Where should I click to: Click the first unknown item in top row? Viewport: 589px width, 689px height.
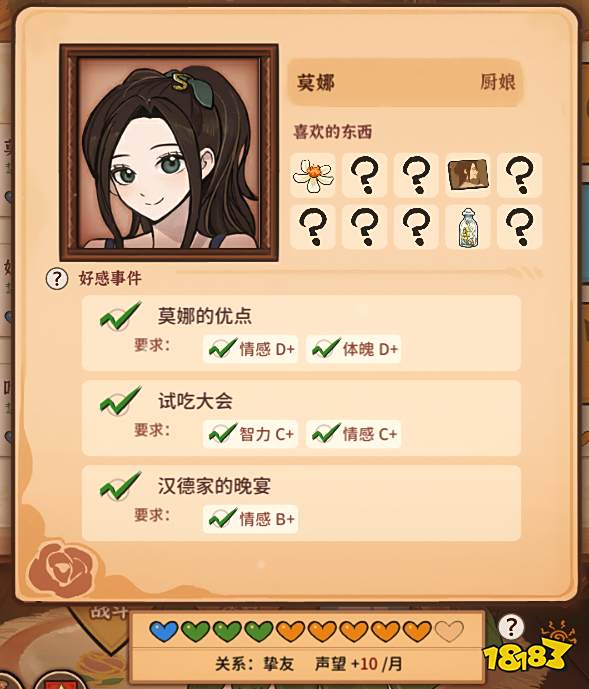click(x=364, y=175)
